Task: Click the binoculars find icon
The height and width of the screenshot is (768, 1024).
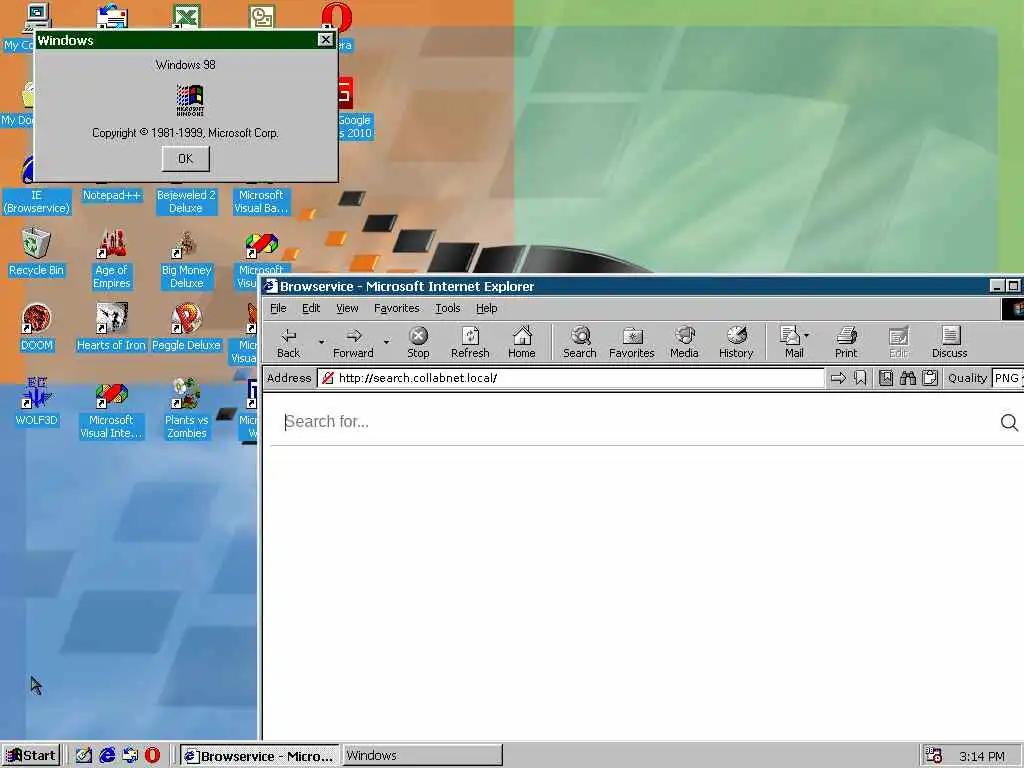Action: pyautogui.click(x=908, y=378)
